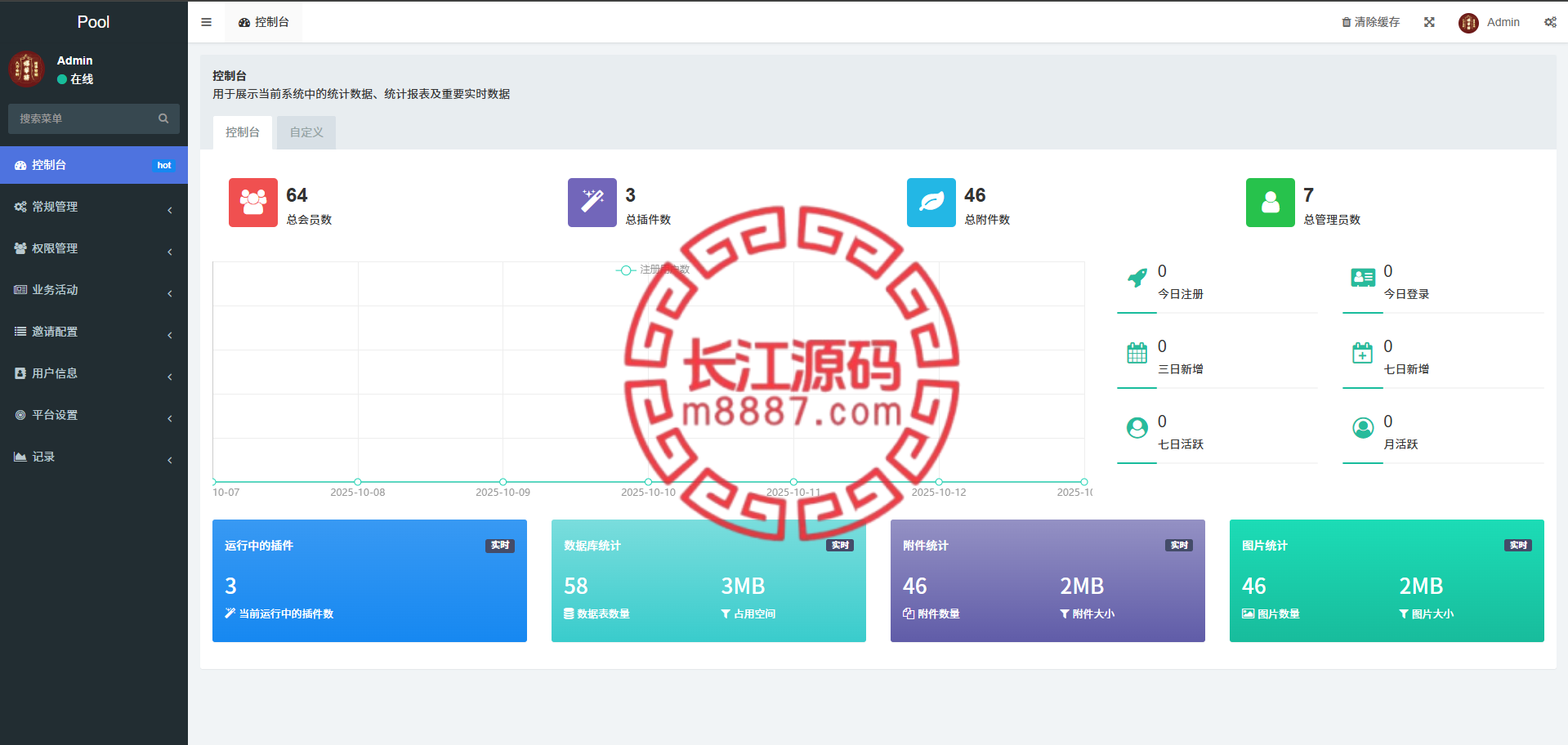Click into the 搜索菜单 search field
1568x745 pixels.
click(x=94, y=118)
